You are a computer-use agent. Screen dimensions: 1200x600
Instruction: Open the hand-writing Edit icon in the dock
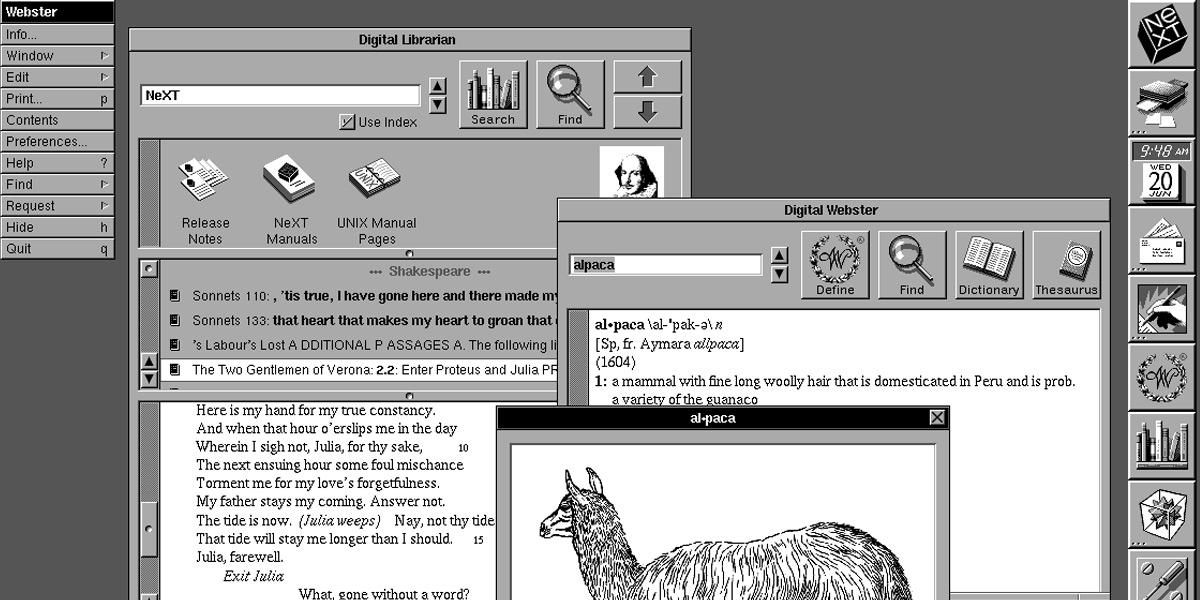pyautogui.click(x=1161, y=309)
